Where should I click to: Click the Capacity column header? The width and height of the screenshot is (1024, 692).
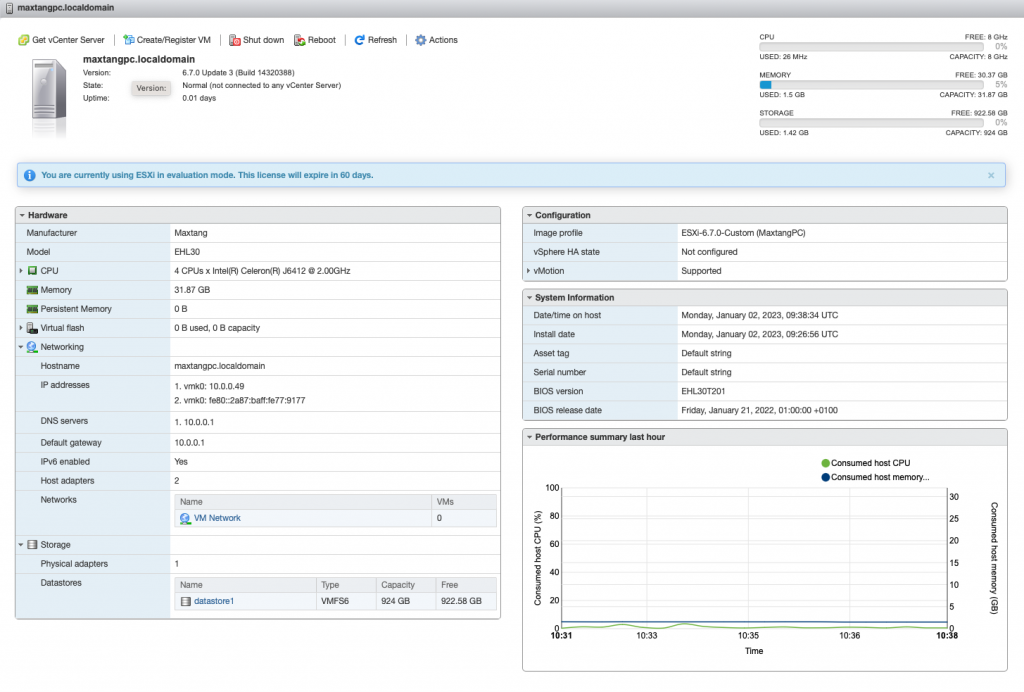(x=406, y=585)
